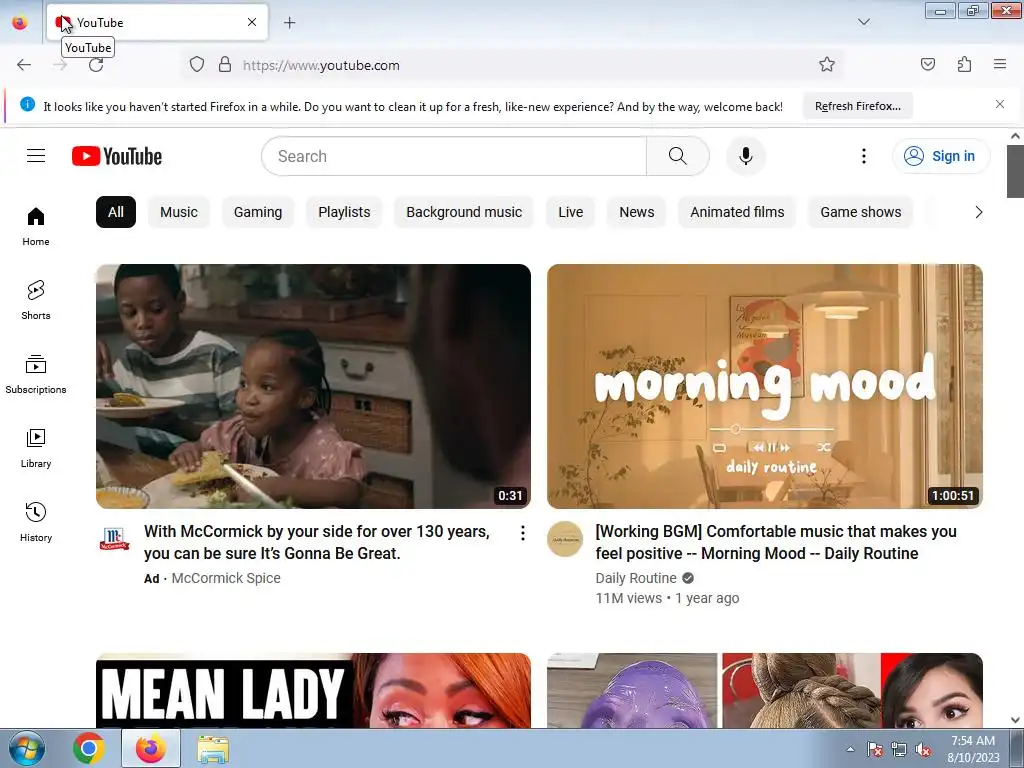Screen dimensions: 1024x768
Task: Select the Music filter chip
Action: (179, 212)
